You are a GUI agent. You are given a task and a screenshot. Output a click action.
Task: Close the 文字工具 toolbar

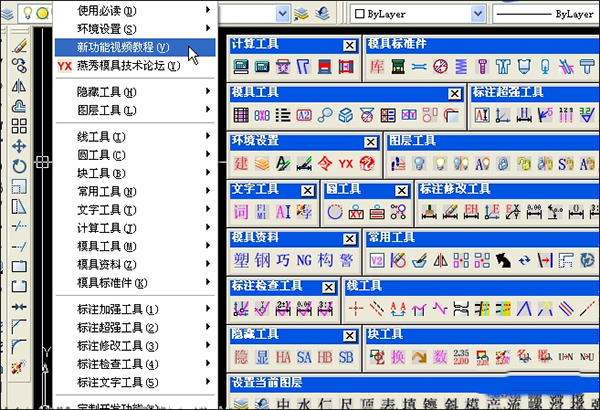(308, 191)
